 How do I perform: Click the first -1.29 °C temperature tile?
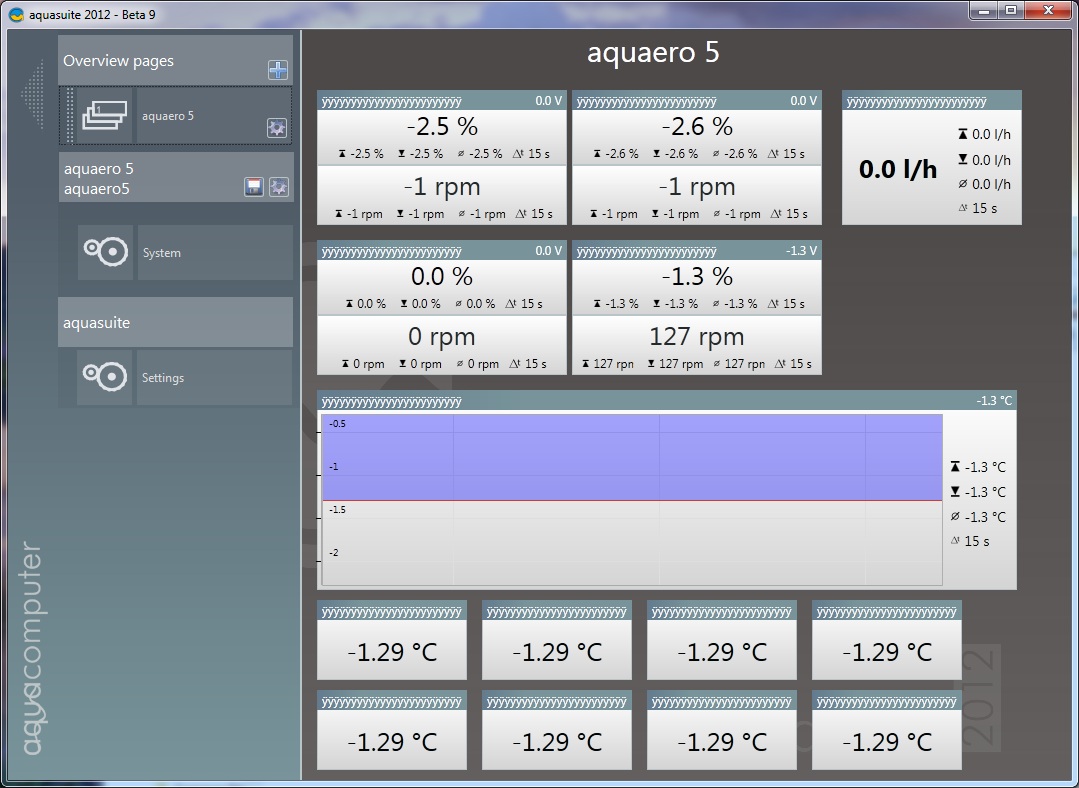click(x=392, y=652)
